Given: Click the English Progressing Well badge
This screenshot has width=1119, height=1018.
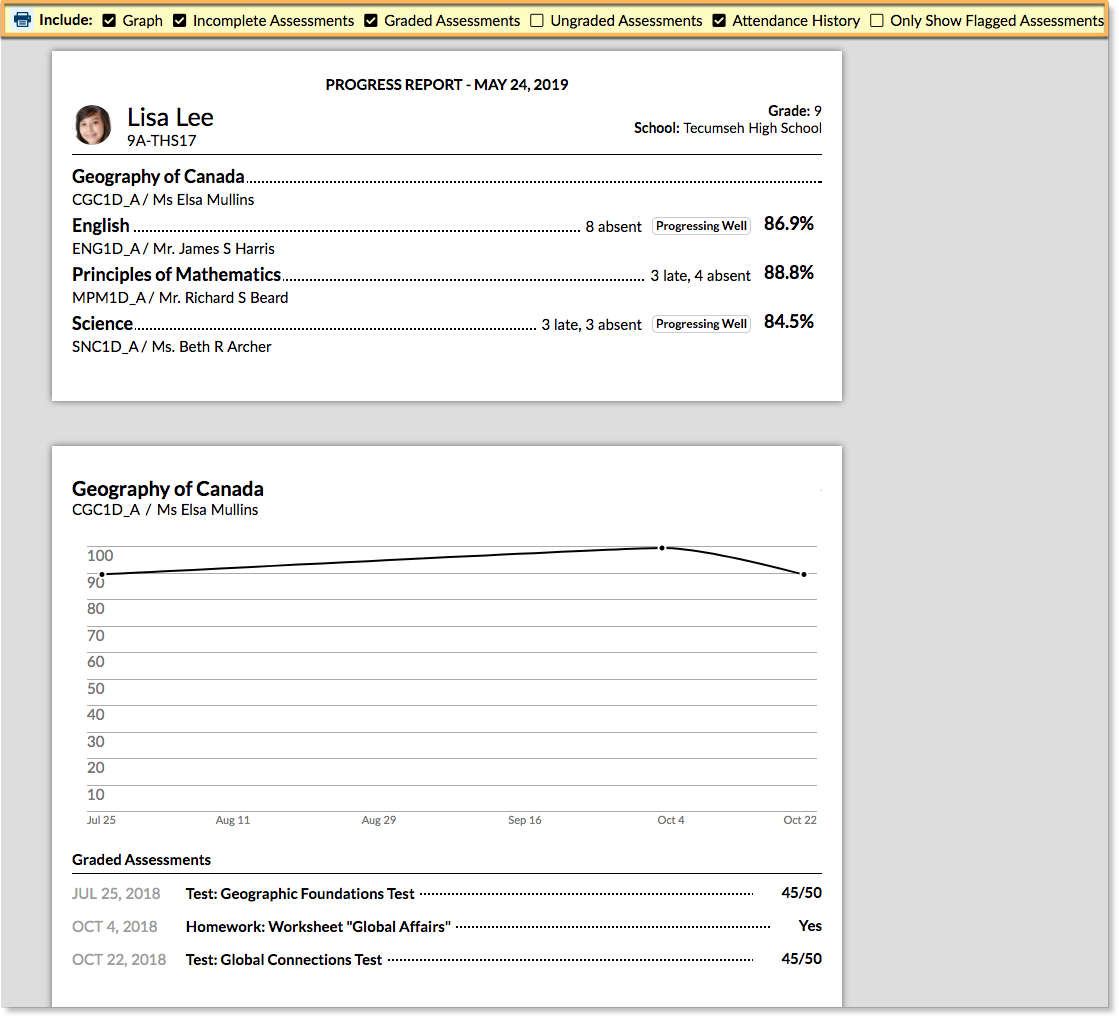Looking at the screenshot, I should point(702,226).
